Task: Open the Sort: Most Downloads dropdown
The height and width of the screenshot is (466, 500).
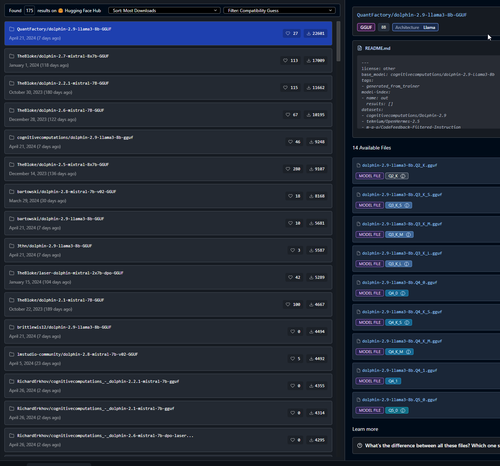Action: click(x=164, y=11)
